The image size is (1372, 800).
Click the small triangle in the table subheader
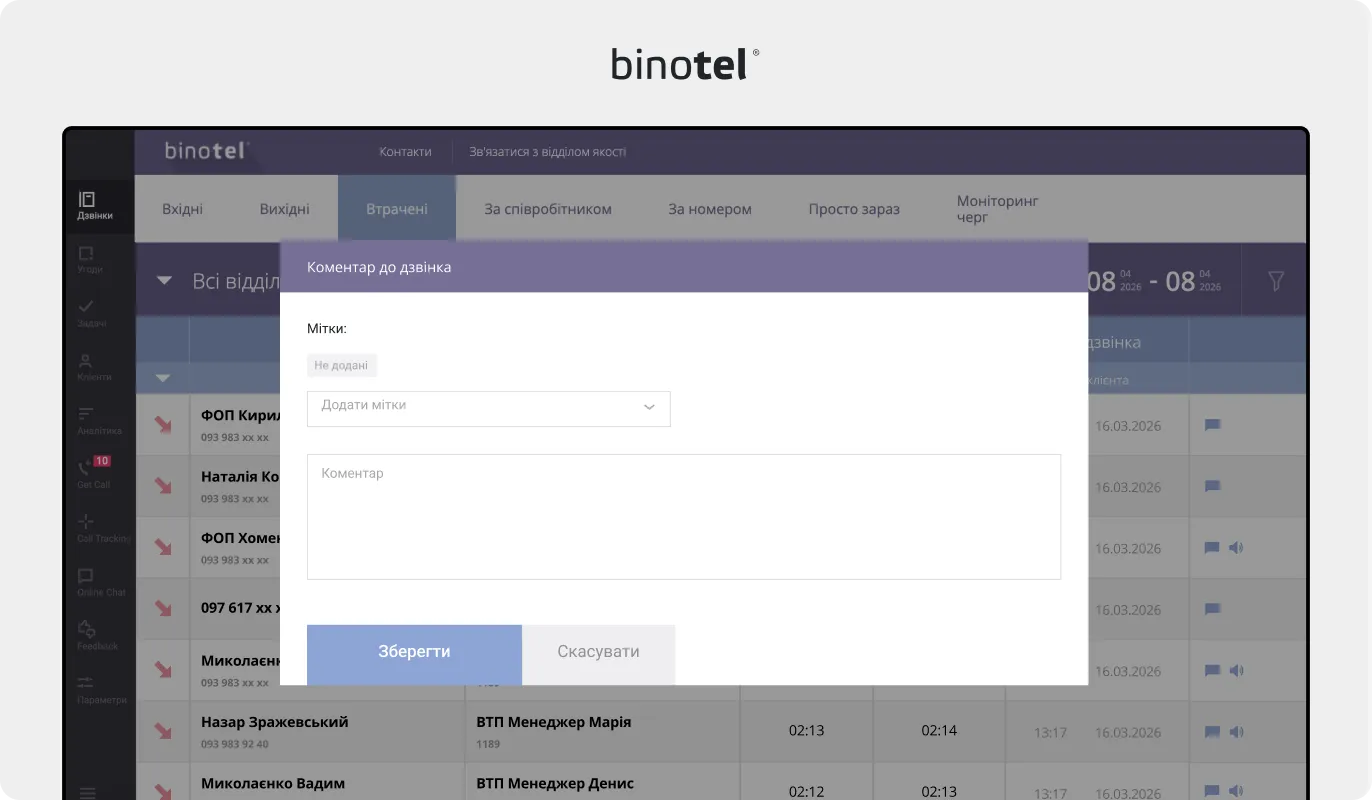point(162,378)
